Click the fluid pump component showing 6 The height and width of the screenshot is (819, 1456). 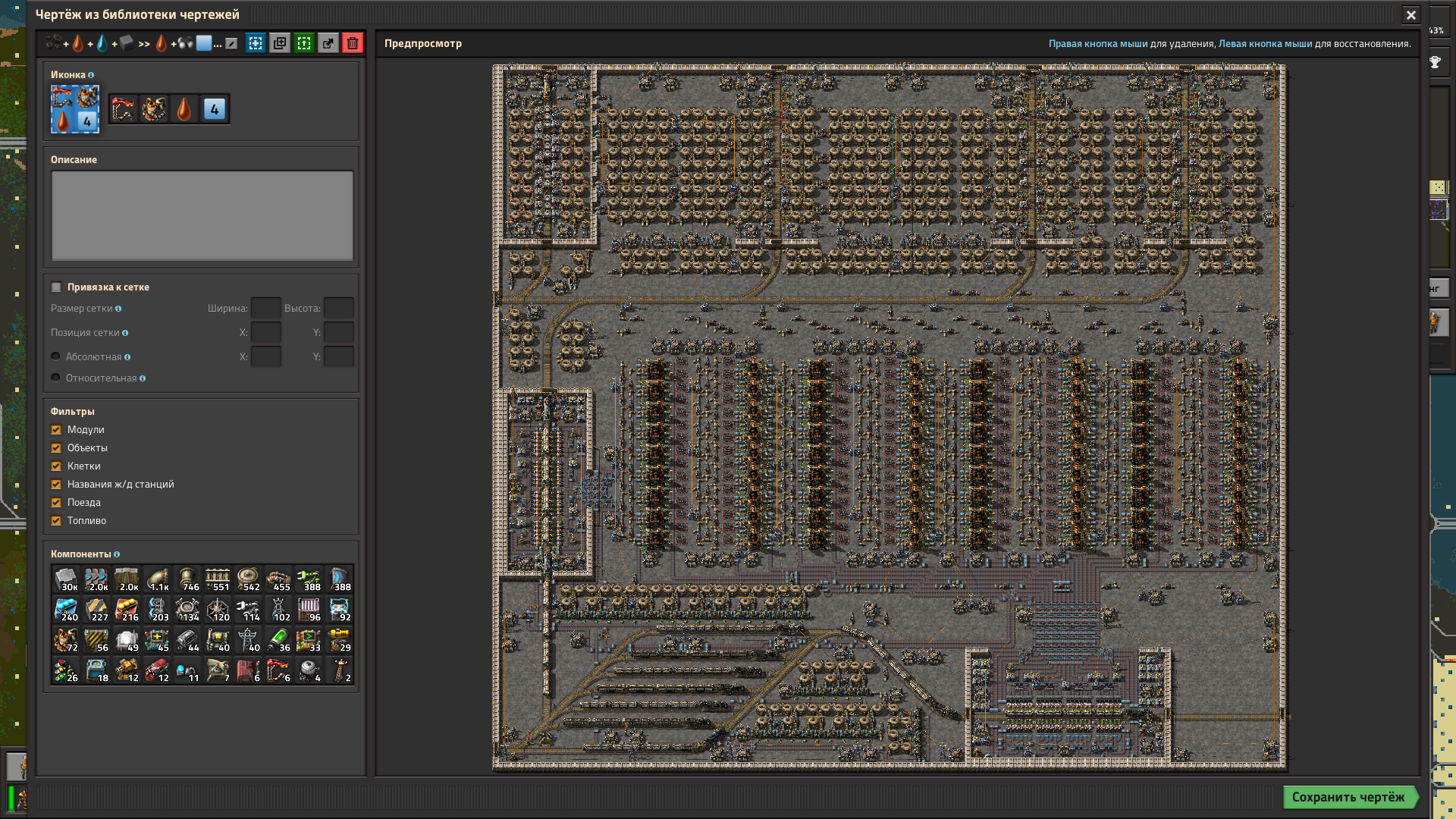[278, 670]
